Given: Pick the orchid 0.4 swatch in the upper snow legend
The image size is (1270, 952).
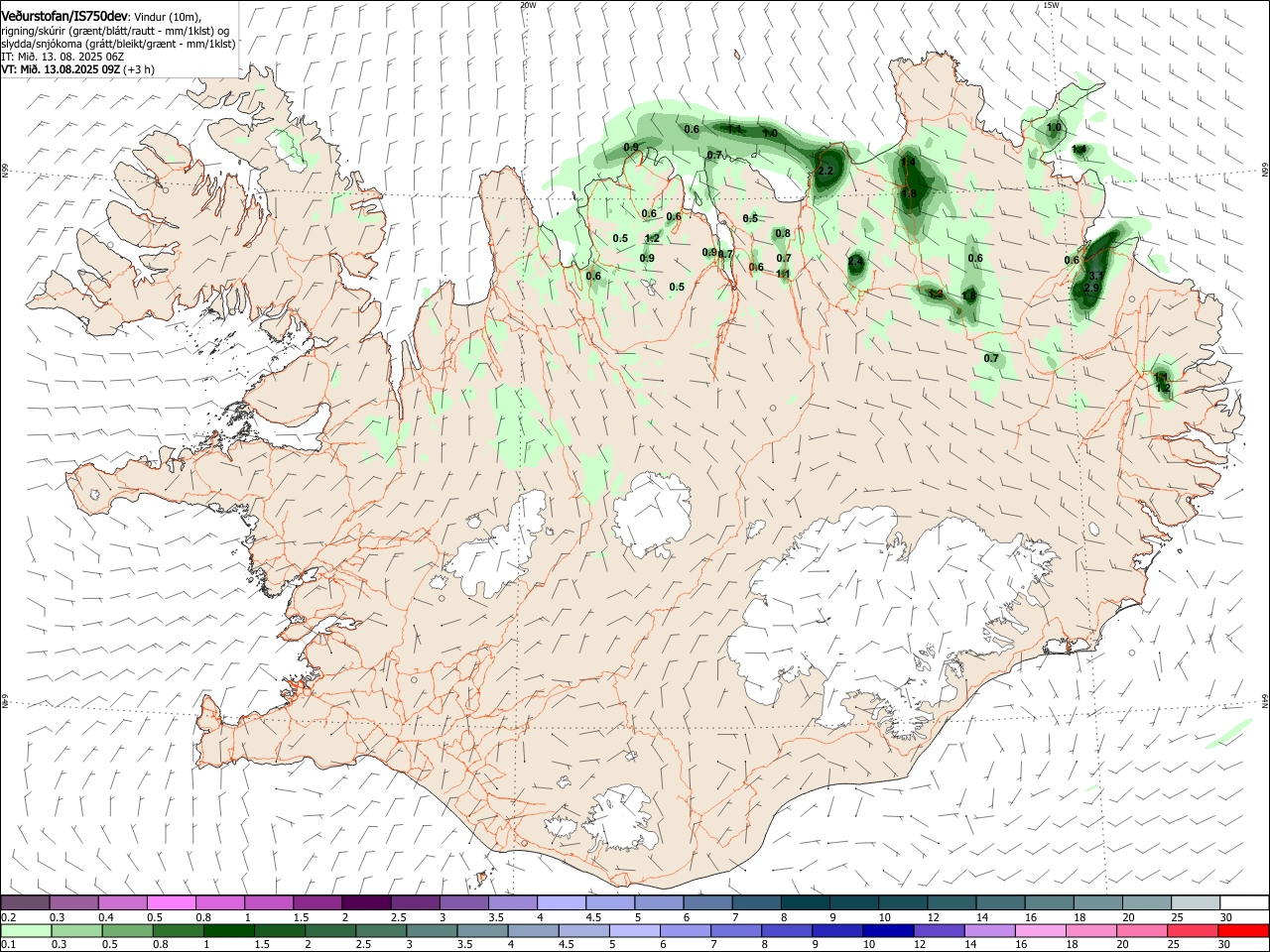Looking at the screenshot, I should 122,902.
